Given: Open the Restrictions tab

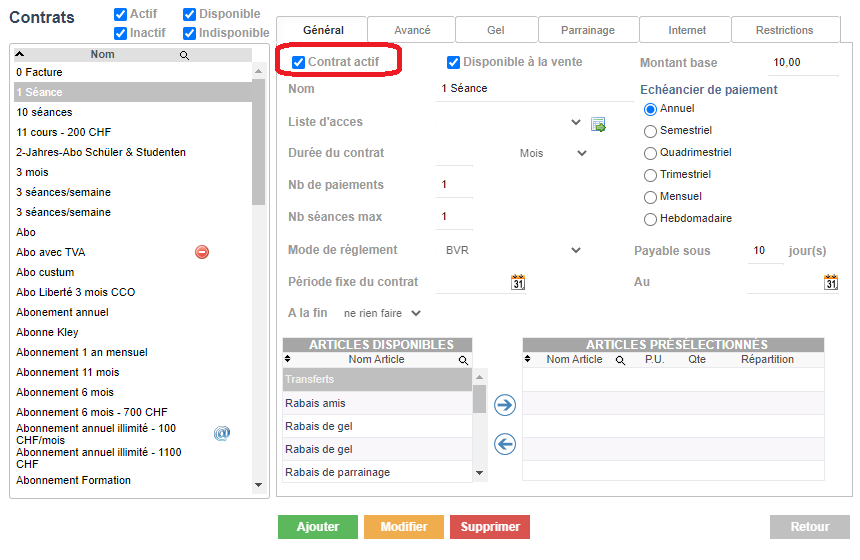Looking at the screenshot, I should coord(784,30).
